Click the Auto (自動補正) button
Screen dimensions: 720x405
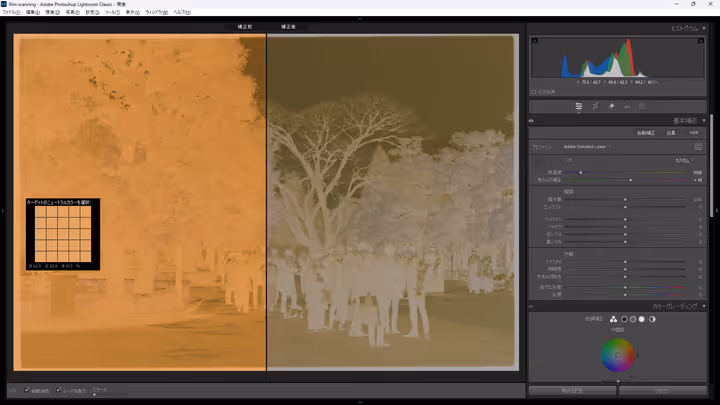[648, 132]
